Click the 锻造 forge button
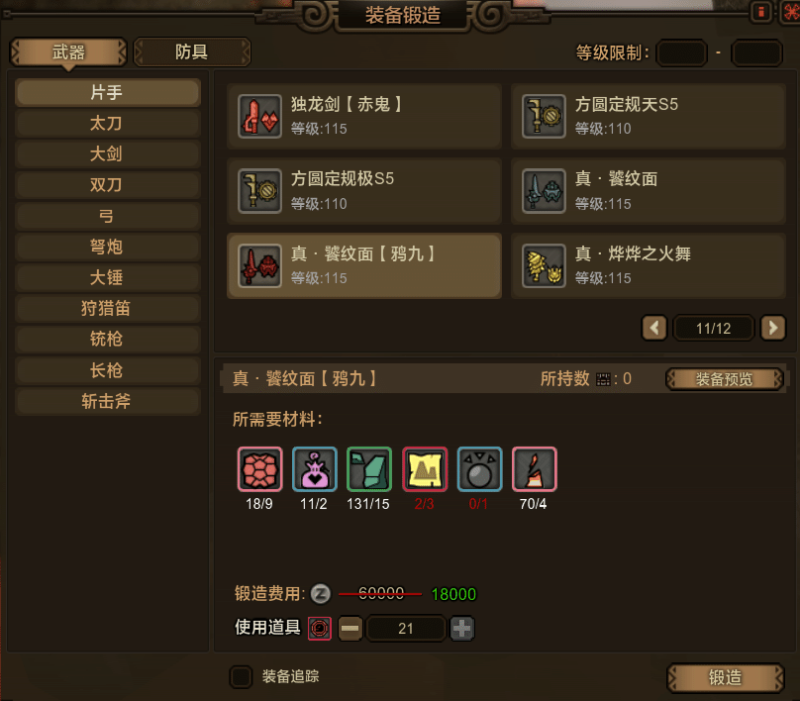 [x=725, y=678]
